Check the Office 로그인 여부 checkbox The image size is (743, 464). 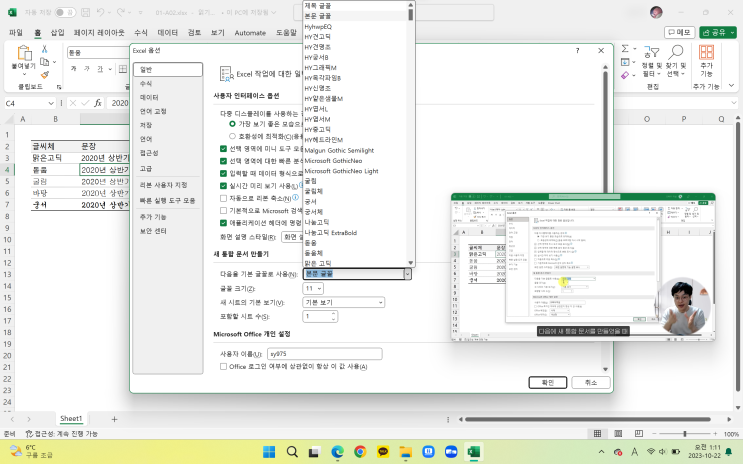[x=223, y=367]
